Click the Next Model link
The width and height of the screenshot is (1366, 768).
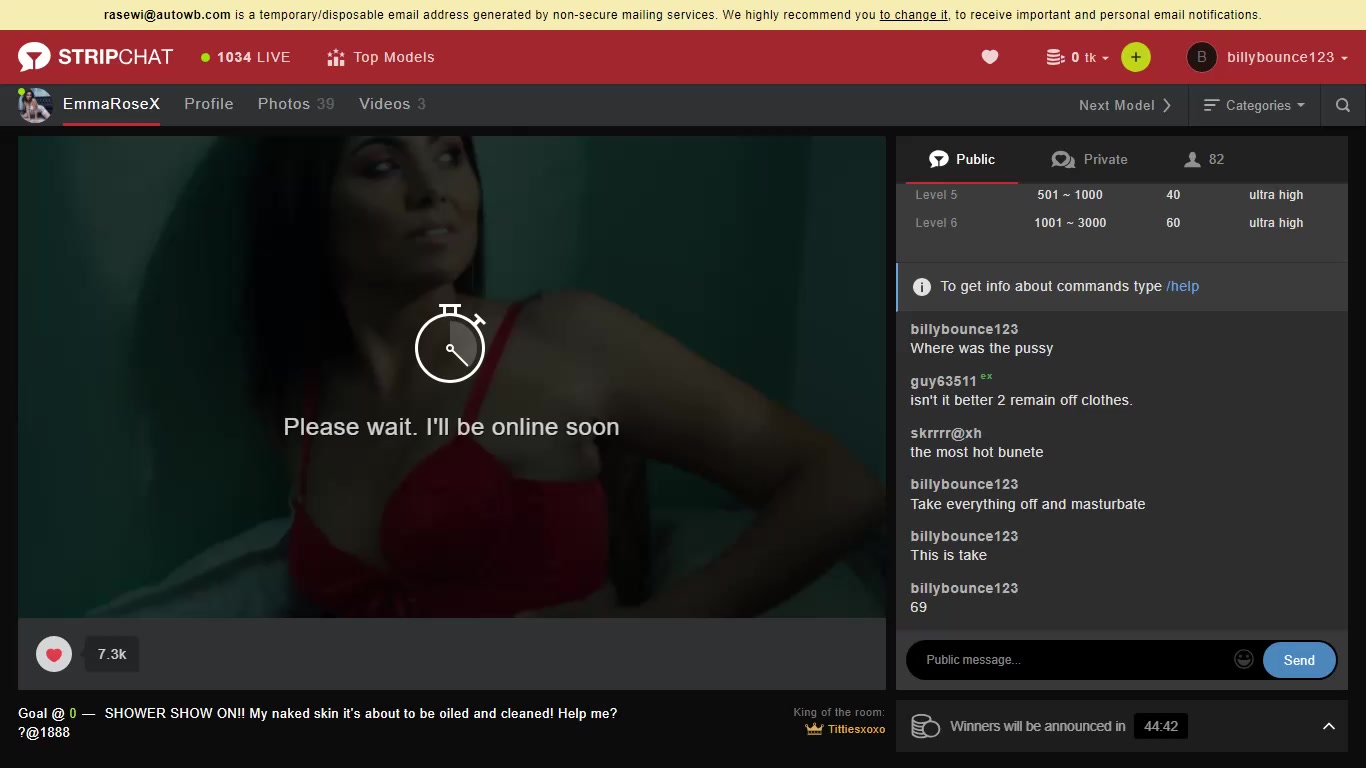[1125, 105]
